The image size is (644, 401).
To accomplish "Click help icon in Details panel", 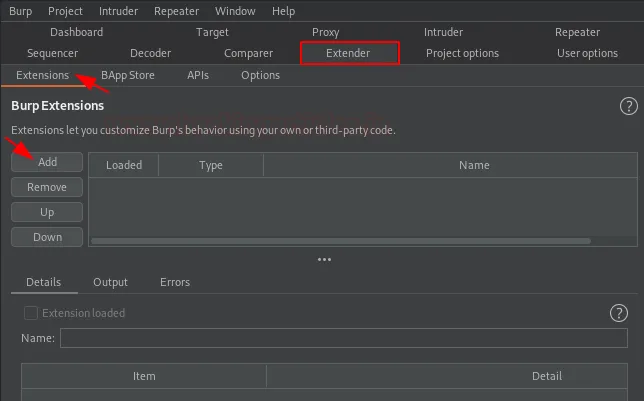I will tap(618, 313).
